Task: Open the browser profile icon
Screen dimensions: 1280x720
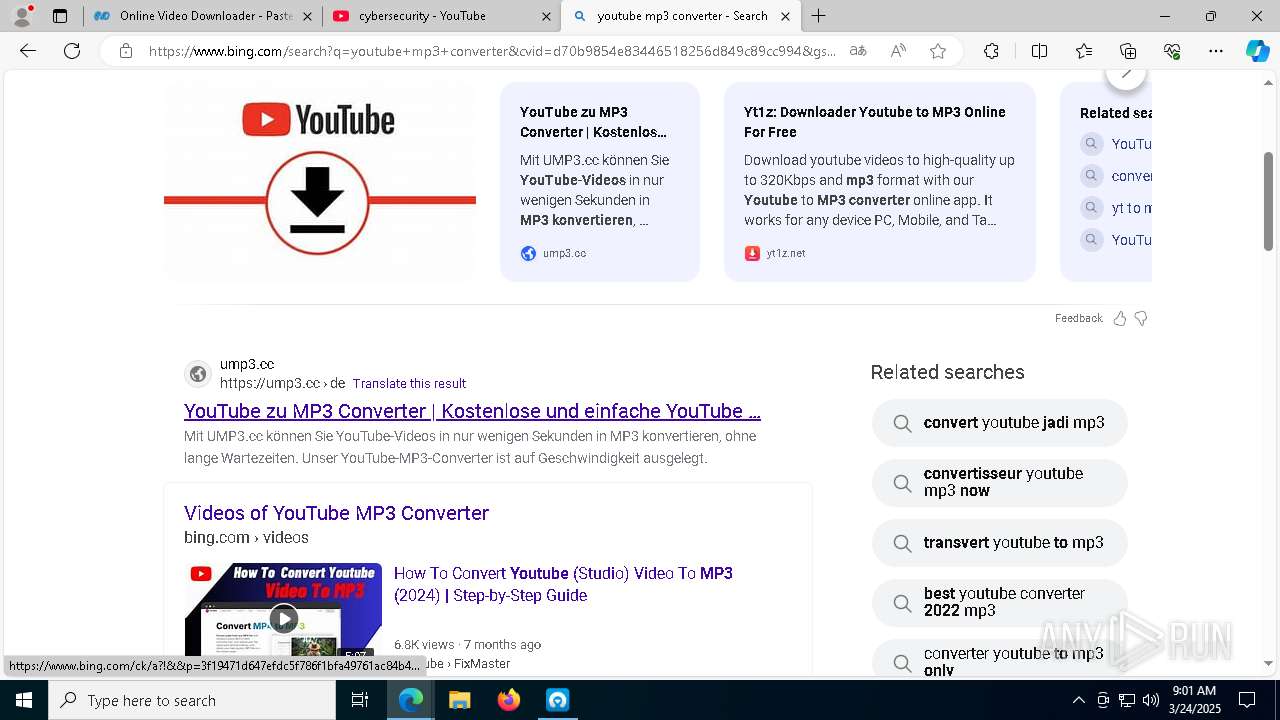Action: pyautogui.click(x=22, y=16)
